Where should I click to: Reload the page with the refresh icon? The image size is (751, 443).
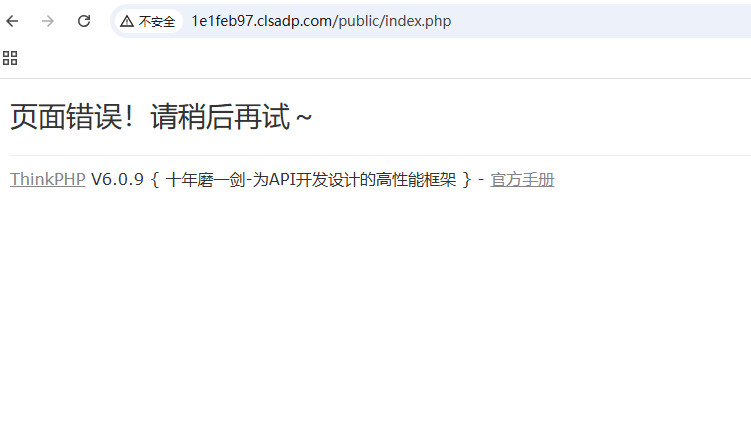[x=84, y=21]
